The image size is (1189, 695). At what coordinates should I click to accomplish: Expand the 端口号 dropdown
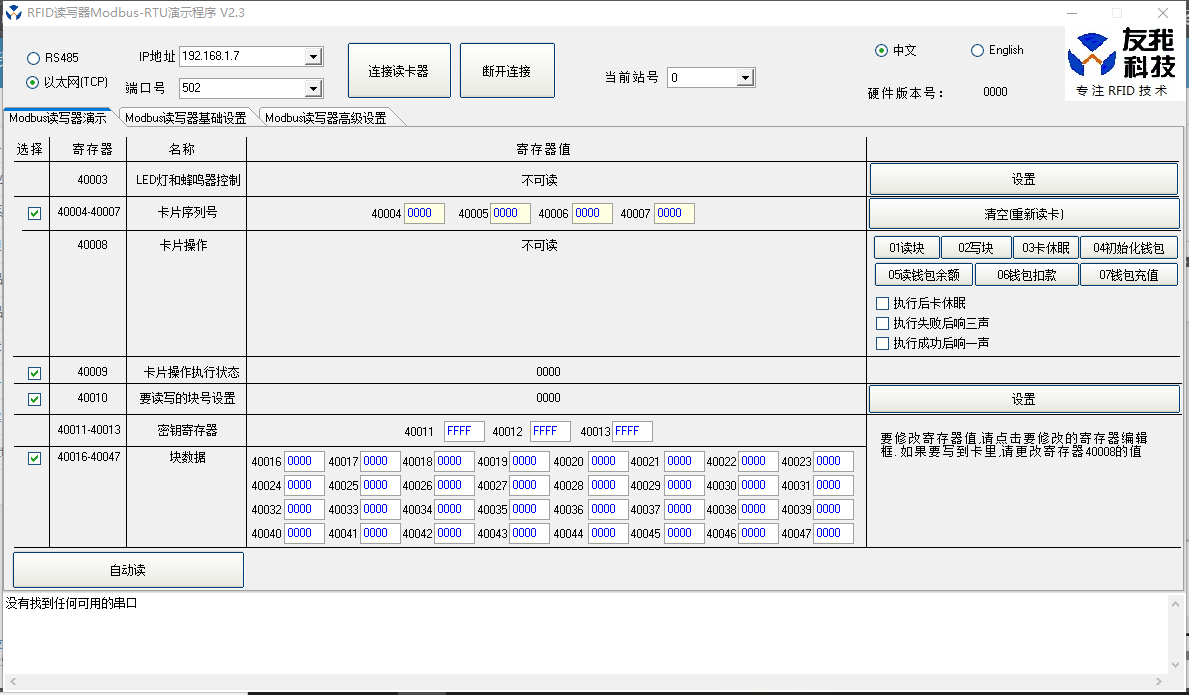[313, 88]
